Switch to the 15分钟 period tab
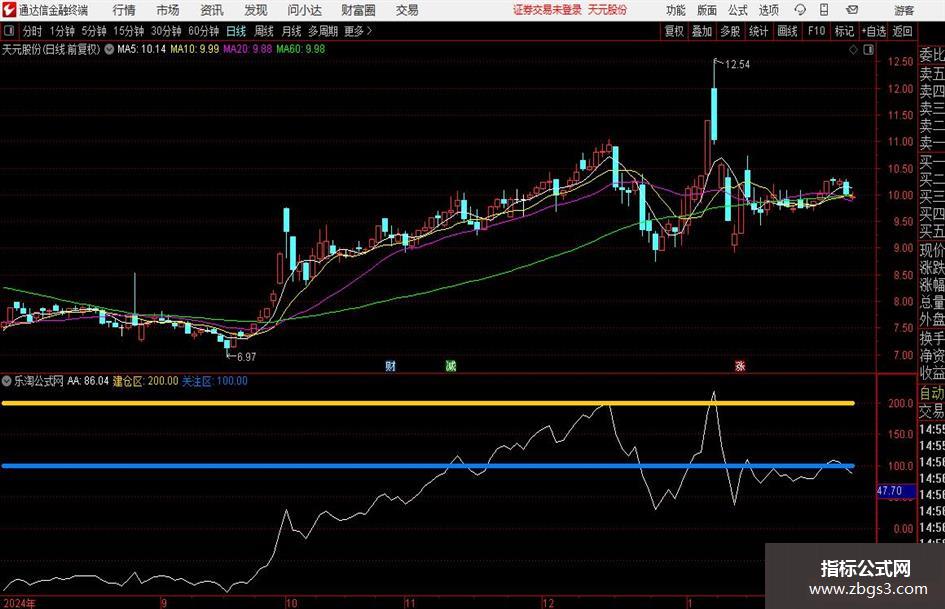The height and width of the screenshot is (609, 945). (128, 31)
